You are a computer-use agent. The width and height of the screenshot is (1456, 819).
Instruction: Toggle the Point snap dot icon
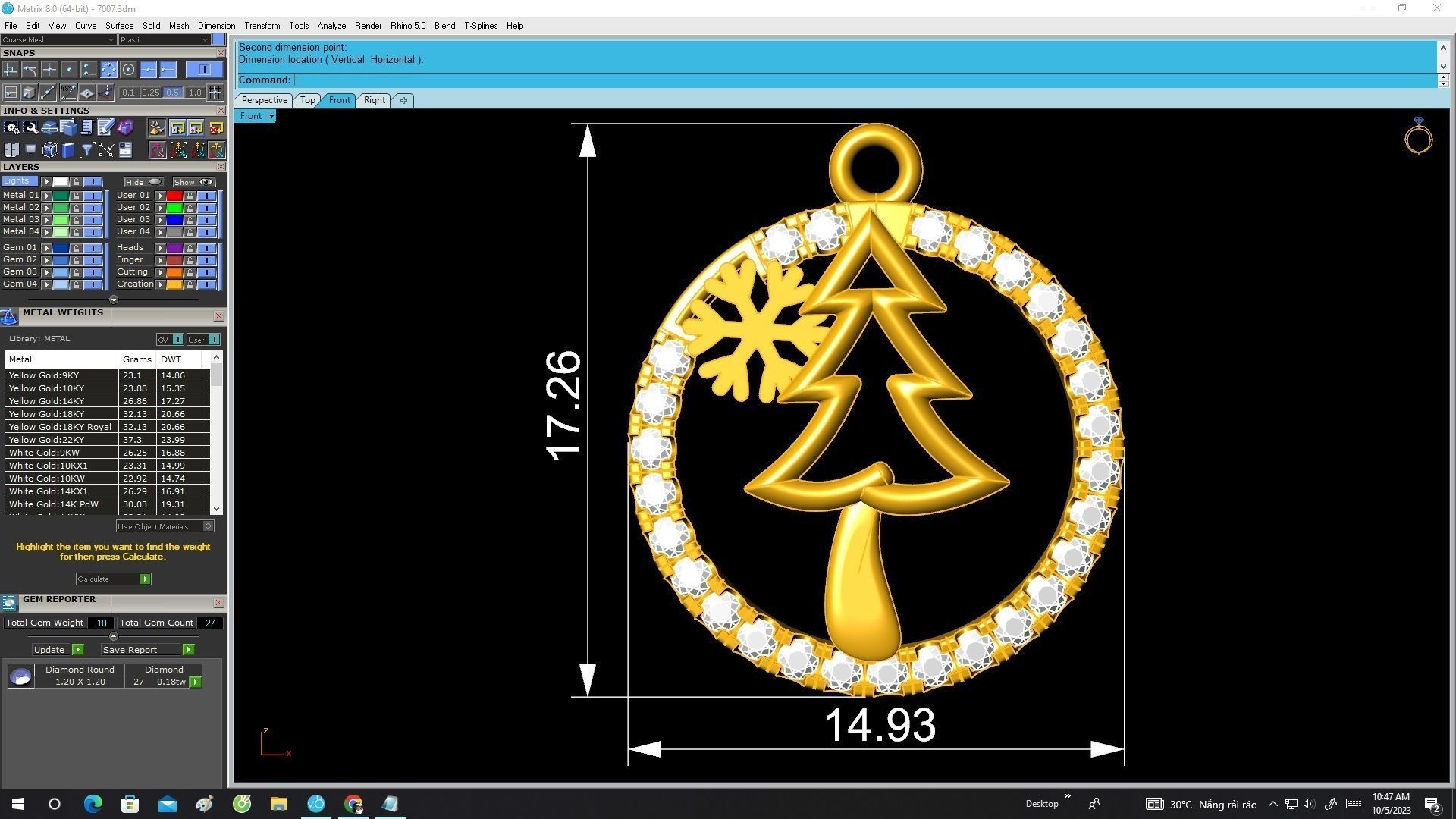tap(69, 70)
